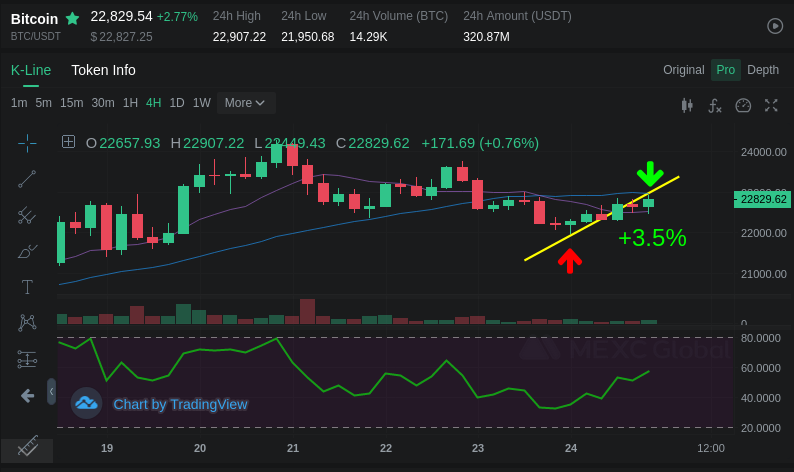794x472 pixels.
Task: Set interval to 1W
Action: pyautogui.click(x=202, y=103)
